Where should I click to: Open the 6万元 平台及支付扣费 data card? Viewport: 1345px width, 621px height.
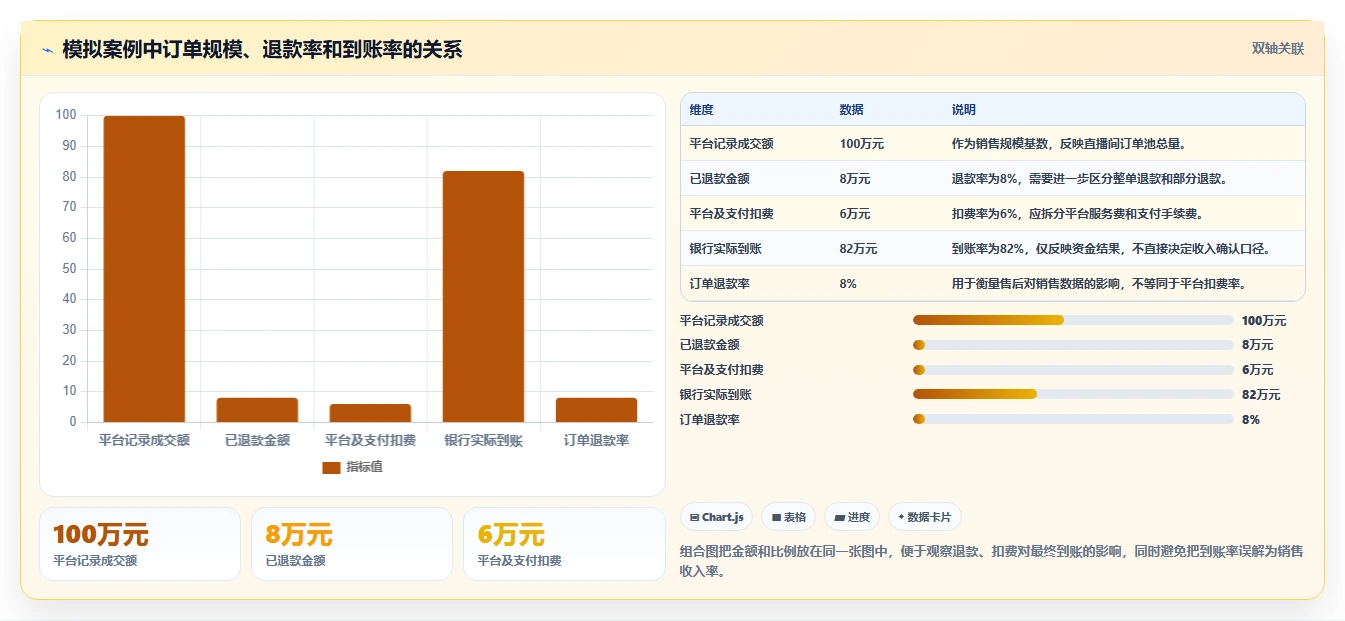click(x=564, y=544)
